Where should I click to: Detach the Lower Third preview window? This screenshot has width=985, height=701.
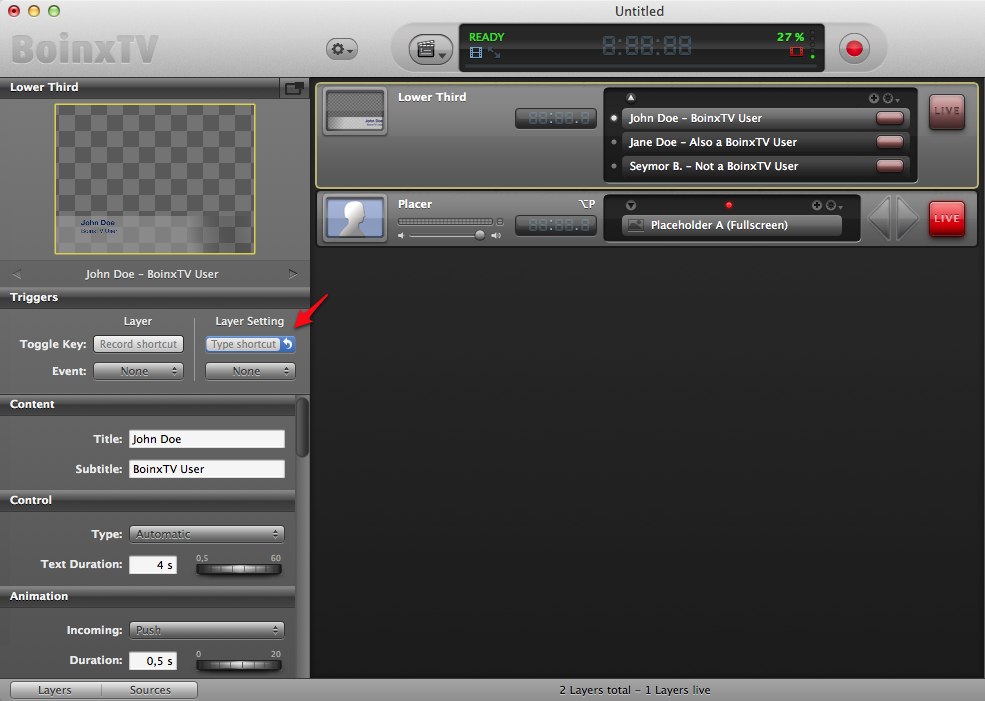click(x=294, y=88)
